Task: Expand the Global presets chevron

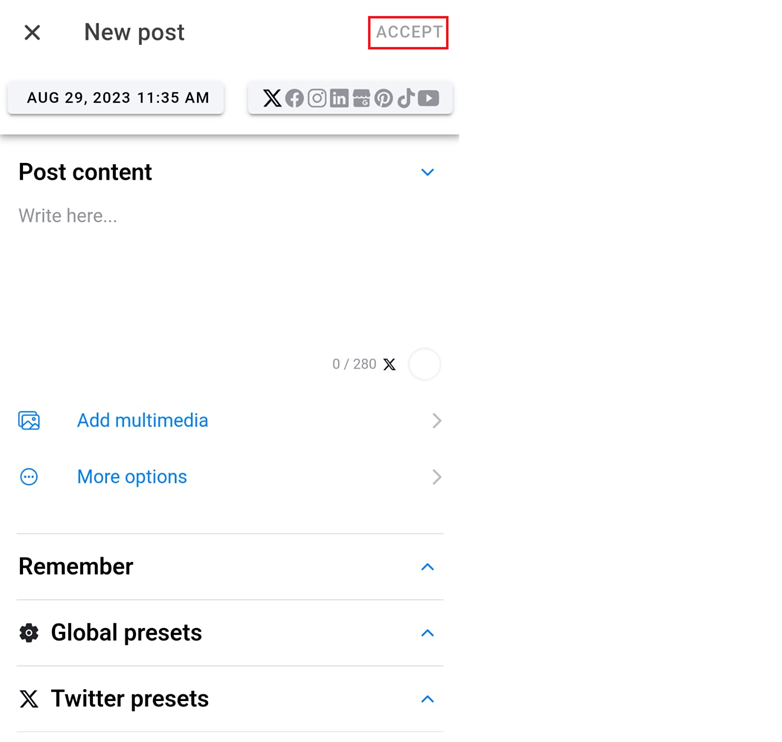Action: click(x=427, y=633)
